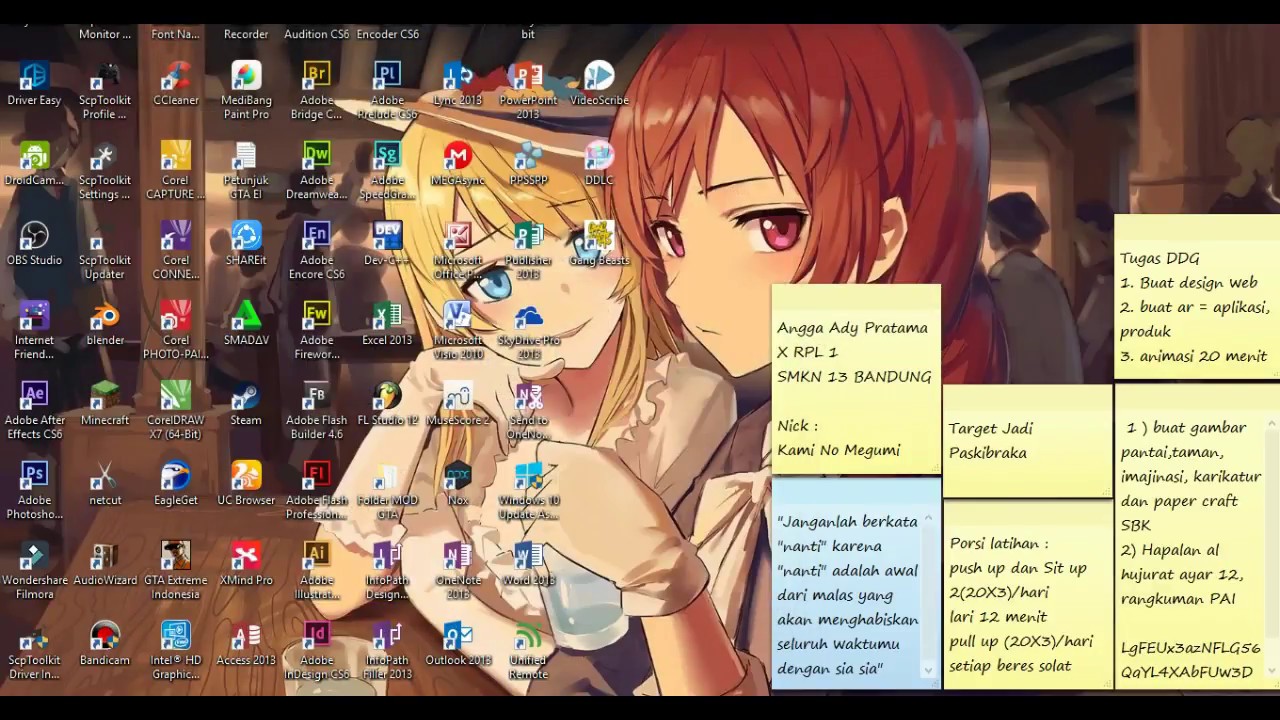
Task: Click the 'Angga Ady Pratama' sticky note text
Action: (852, 328)
